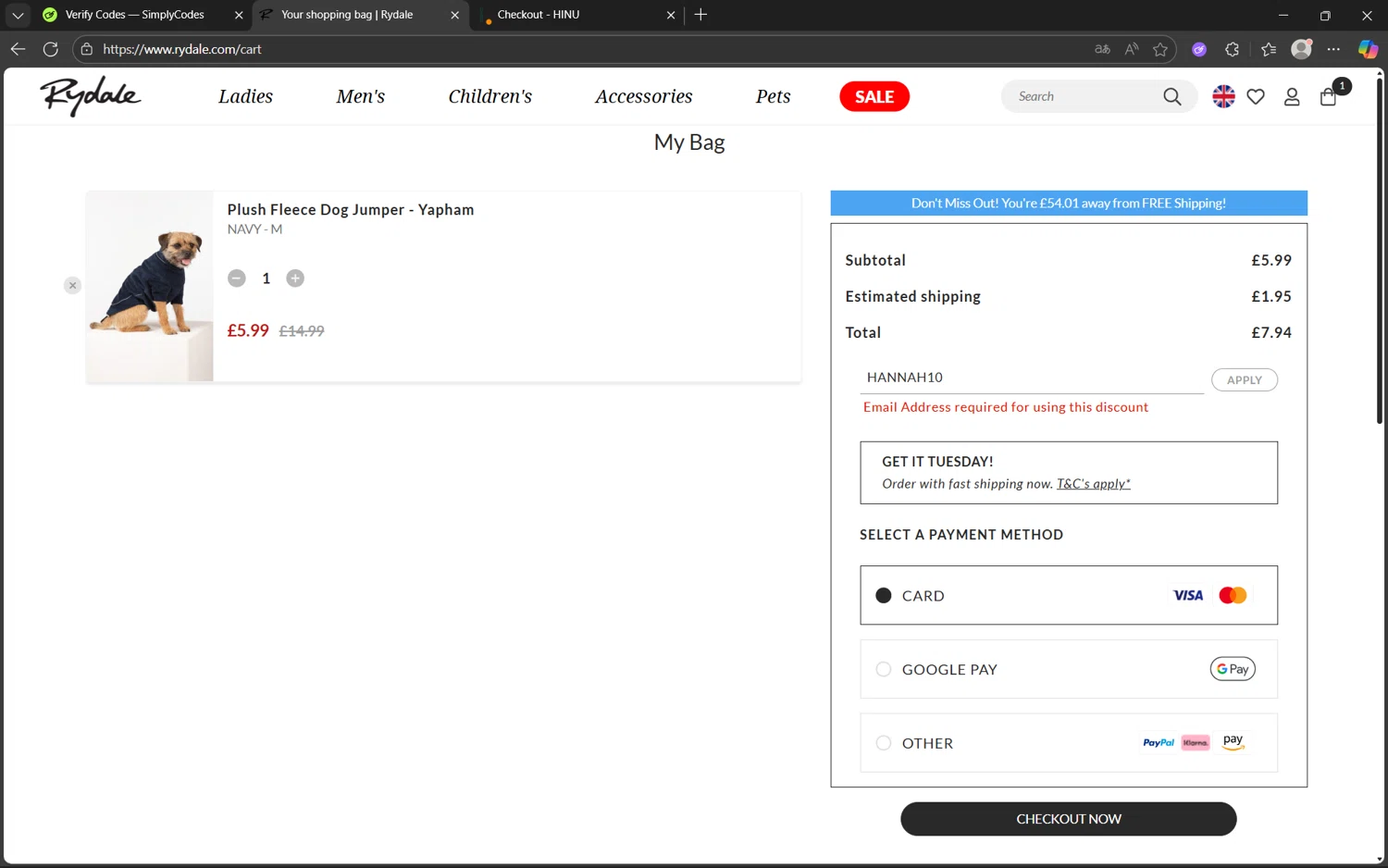Open the shopping bag icon
1388x868 pixels.
tap(1329, 96)
